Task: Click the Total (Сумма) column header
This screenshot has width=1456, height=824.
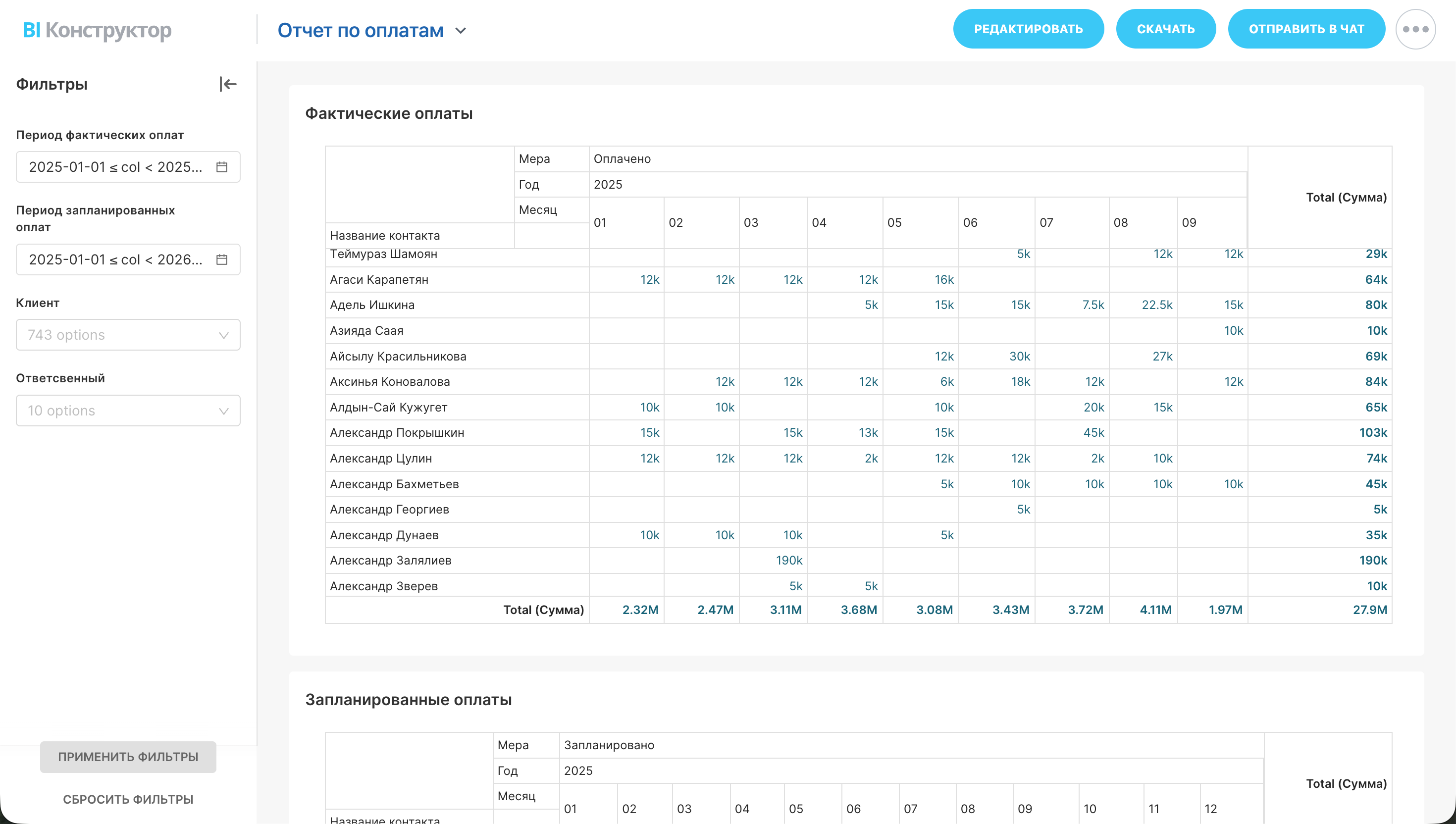Action: coord(1346,198)
